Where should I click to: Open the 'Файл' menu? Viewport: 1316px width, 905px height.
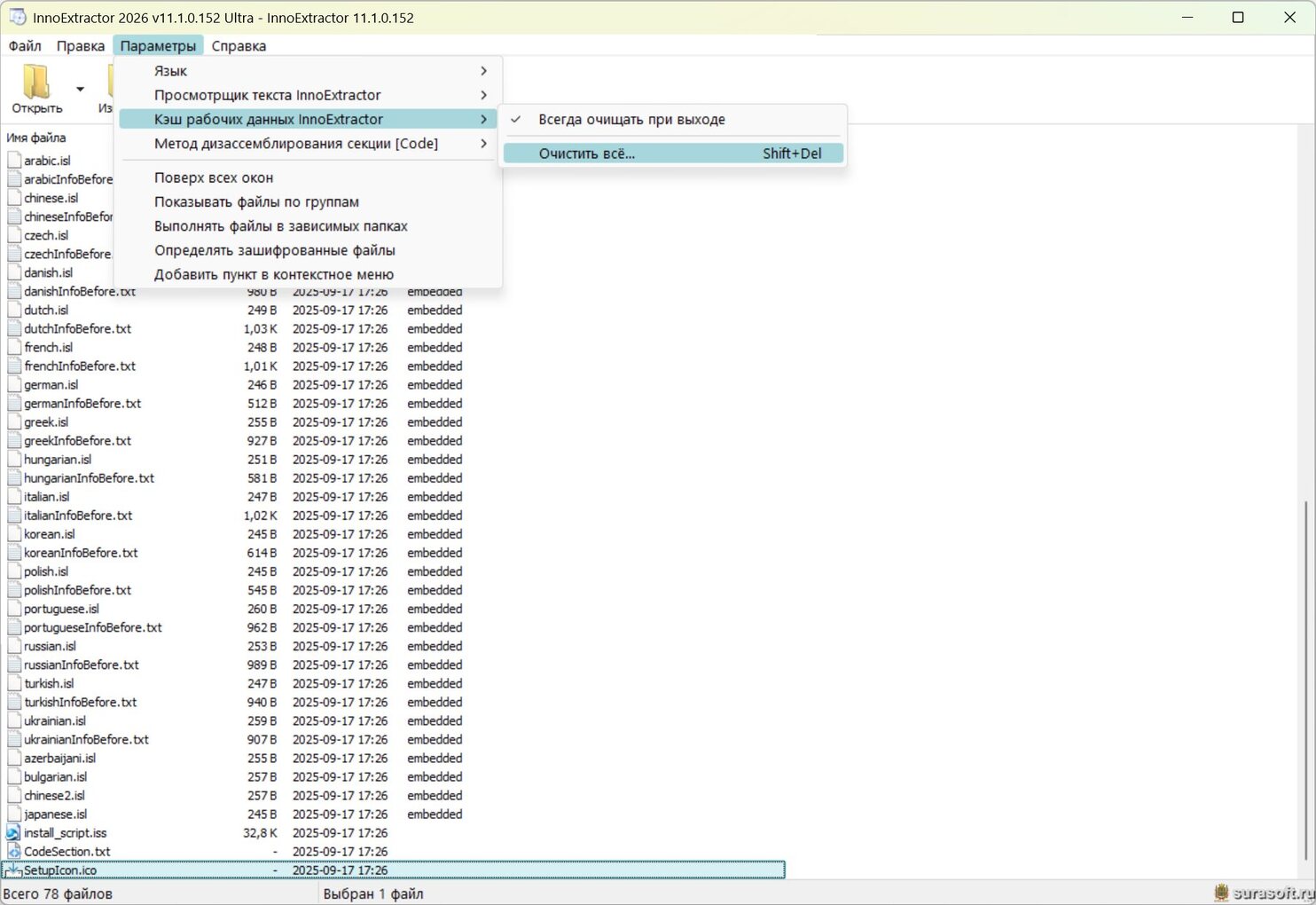pyautogui.click(x=25, y=46)
